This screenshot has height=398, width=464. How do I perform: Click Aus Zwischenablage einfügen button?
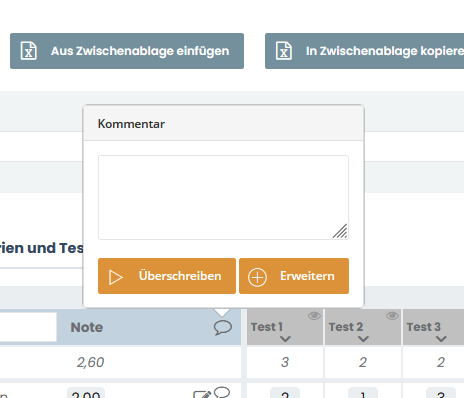pos(127,51)
